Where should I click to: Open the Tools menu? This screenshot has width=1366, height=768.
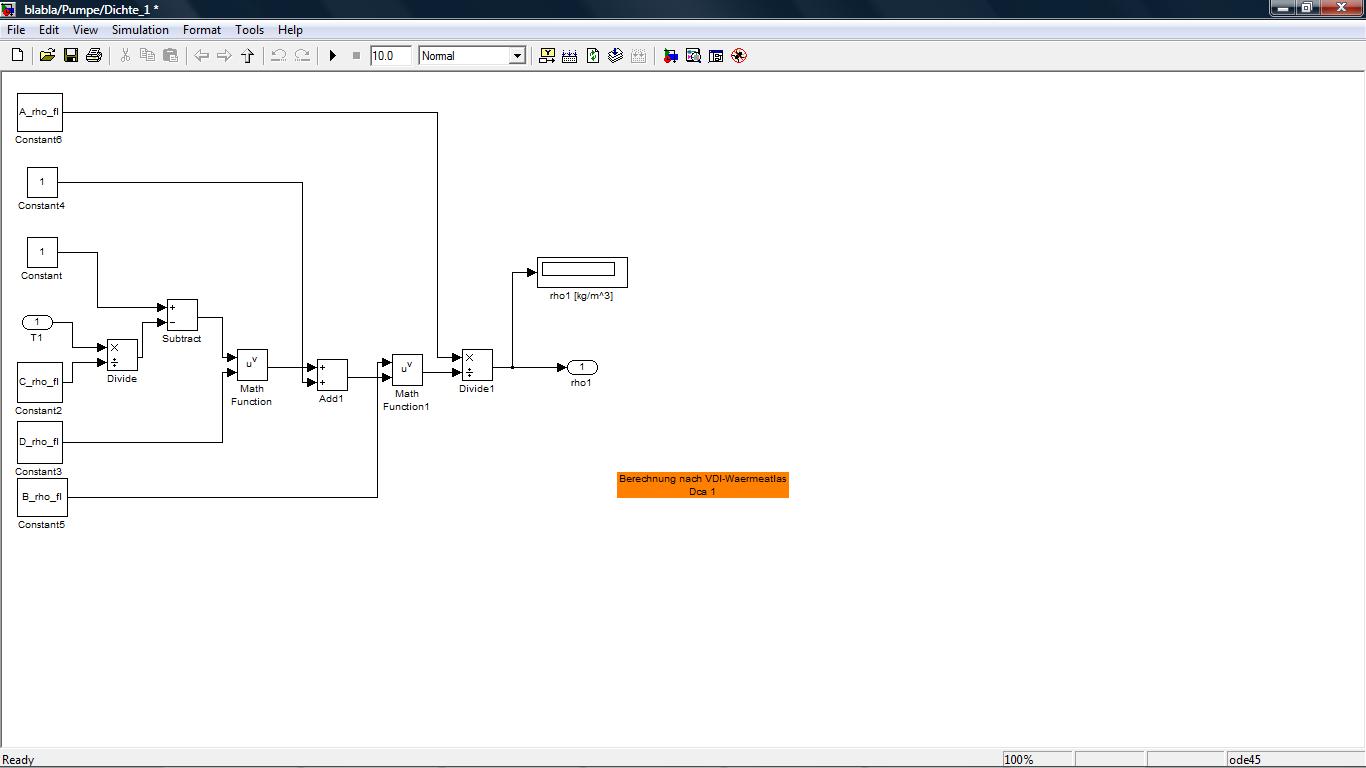point(249,30)
